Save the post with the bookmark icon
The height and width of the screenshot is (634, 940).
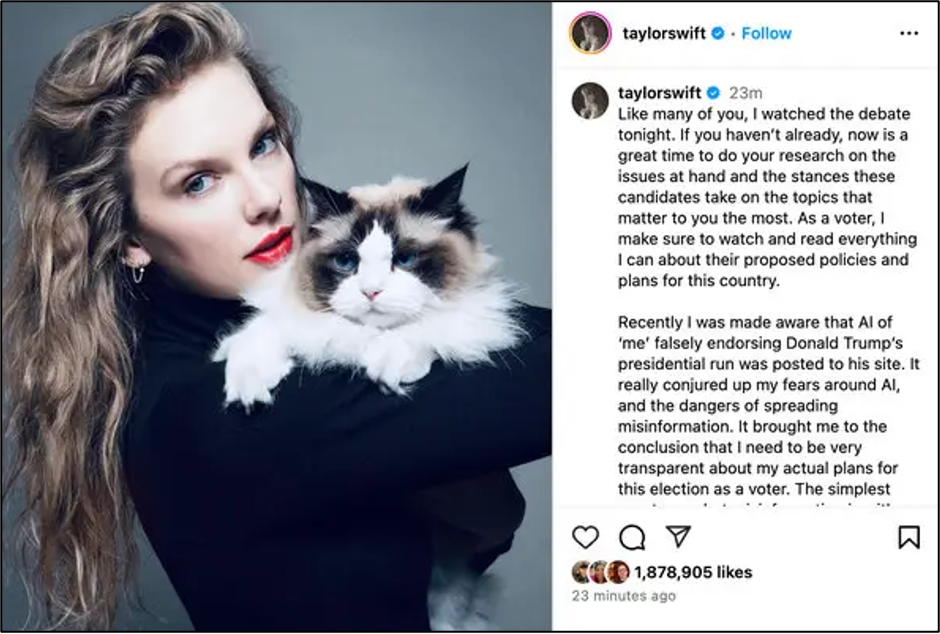tap(909, 537)
